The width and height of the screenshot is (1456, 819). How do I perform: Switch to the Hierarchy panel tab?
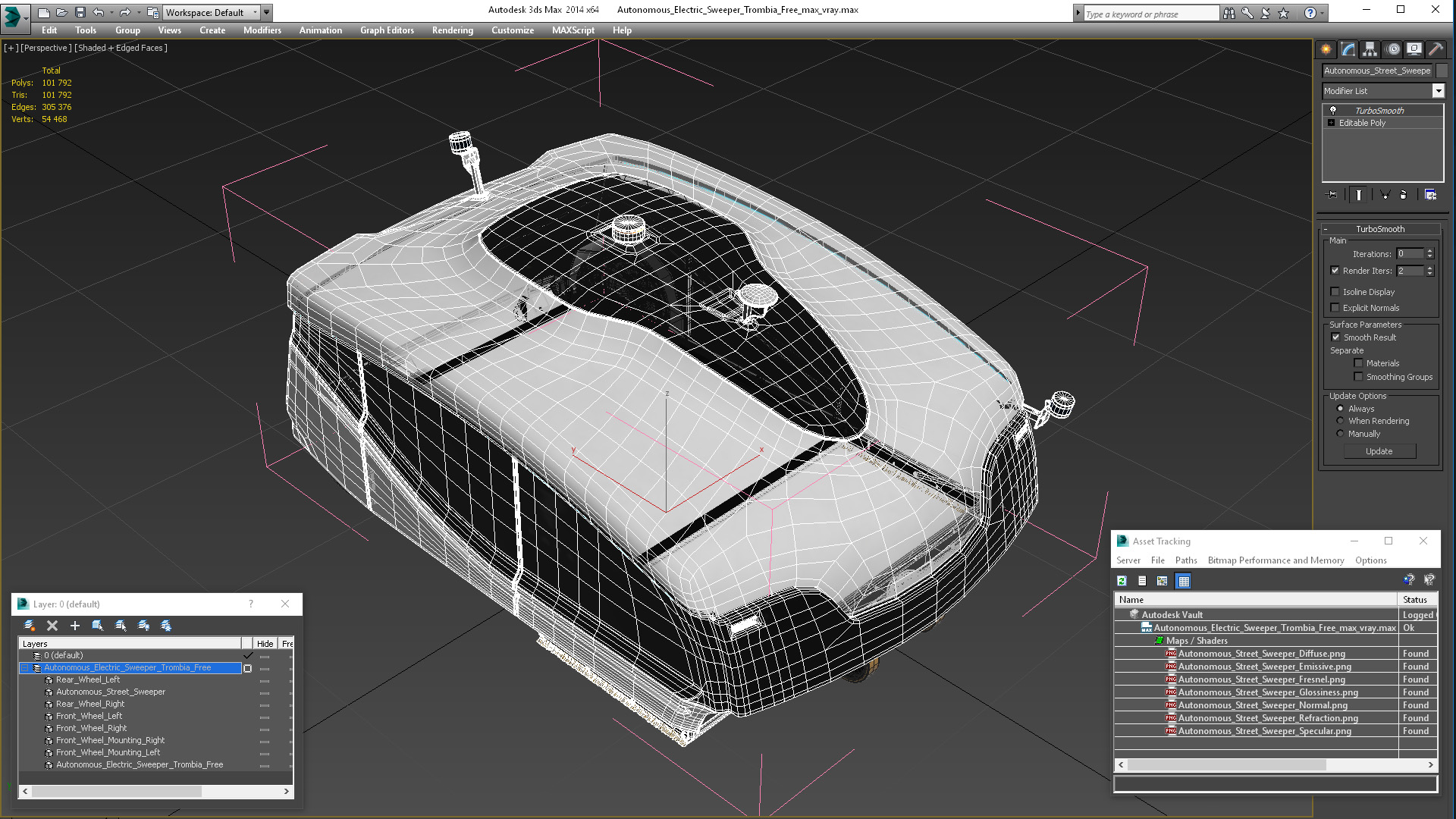tap(1370, 49)
